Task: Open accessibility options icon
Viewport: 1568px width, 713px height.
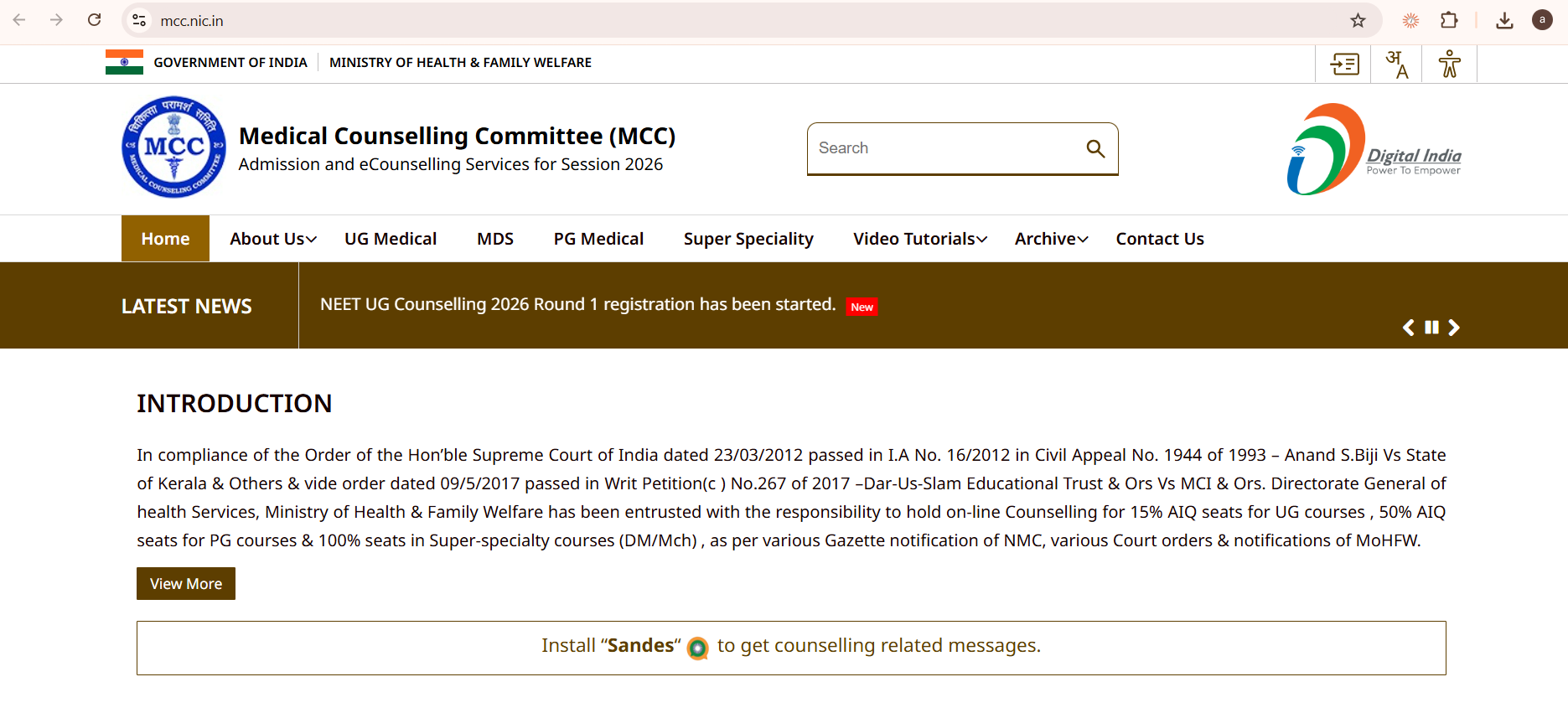Action: pyautogui.click(x=1449, y=64)
